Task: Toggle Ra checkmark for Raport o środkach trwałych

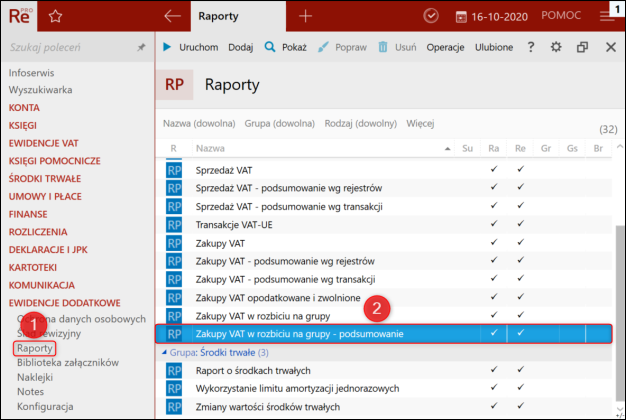Action: 494,370
